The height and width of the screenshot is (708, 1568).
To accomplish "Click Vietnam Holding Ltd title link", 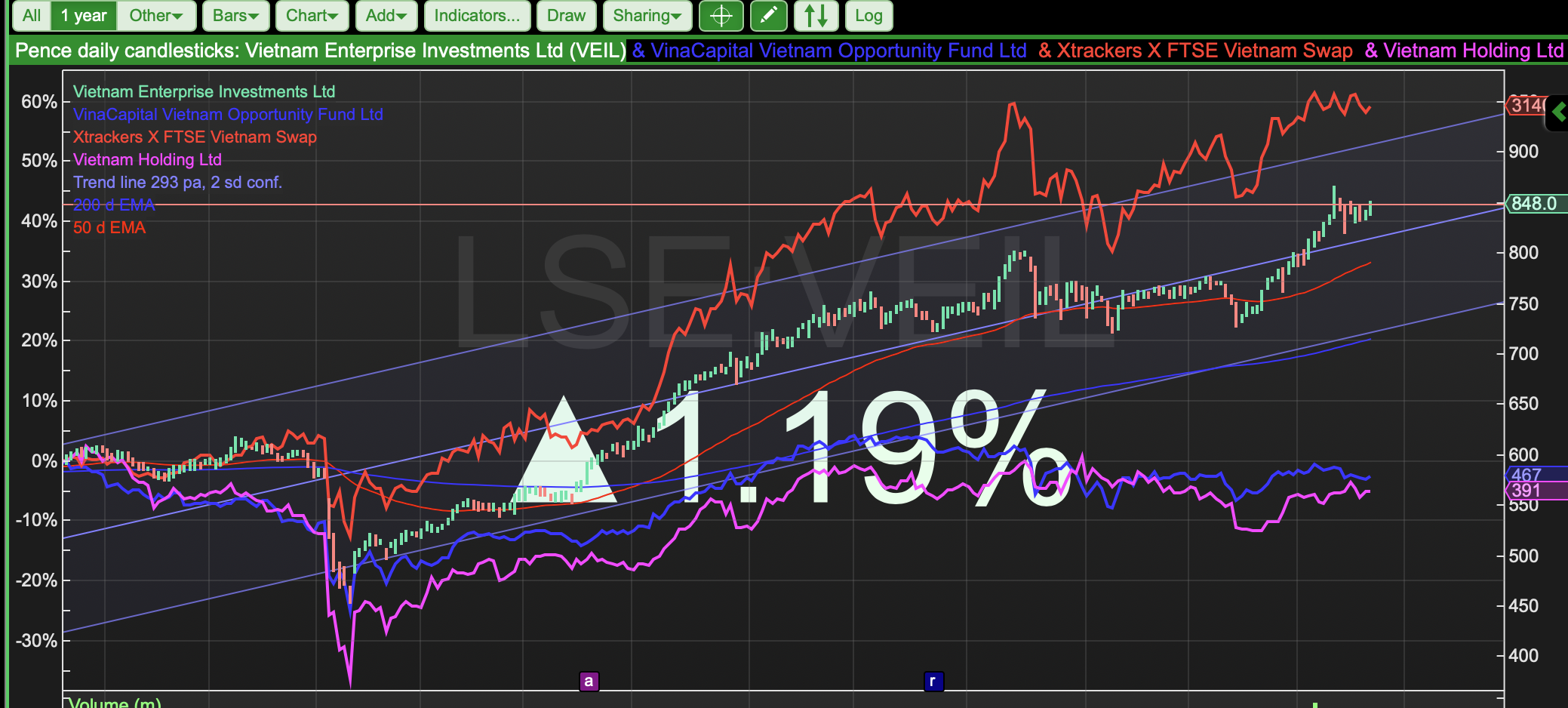I will coord(1464,51).
